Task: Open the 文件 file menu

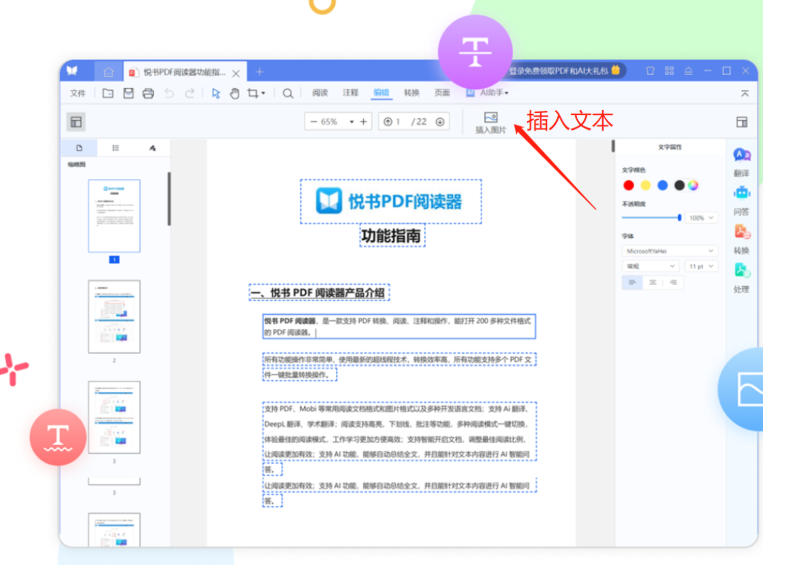Action: point(77,93)
